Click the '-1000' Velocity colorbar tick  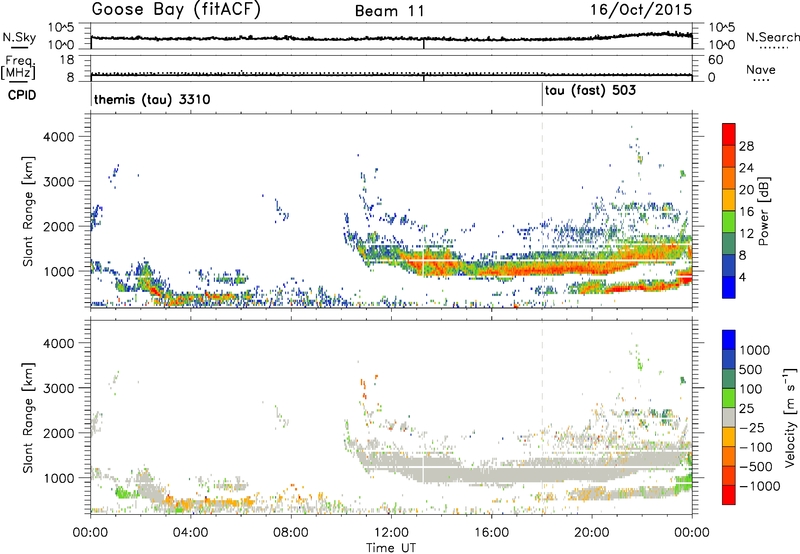click(760, 486)
